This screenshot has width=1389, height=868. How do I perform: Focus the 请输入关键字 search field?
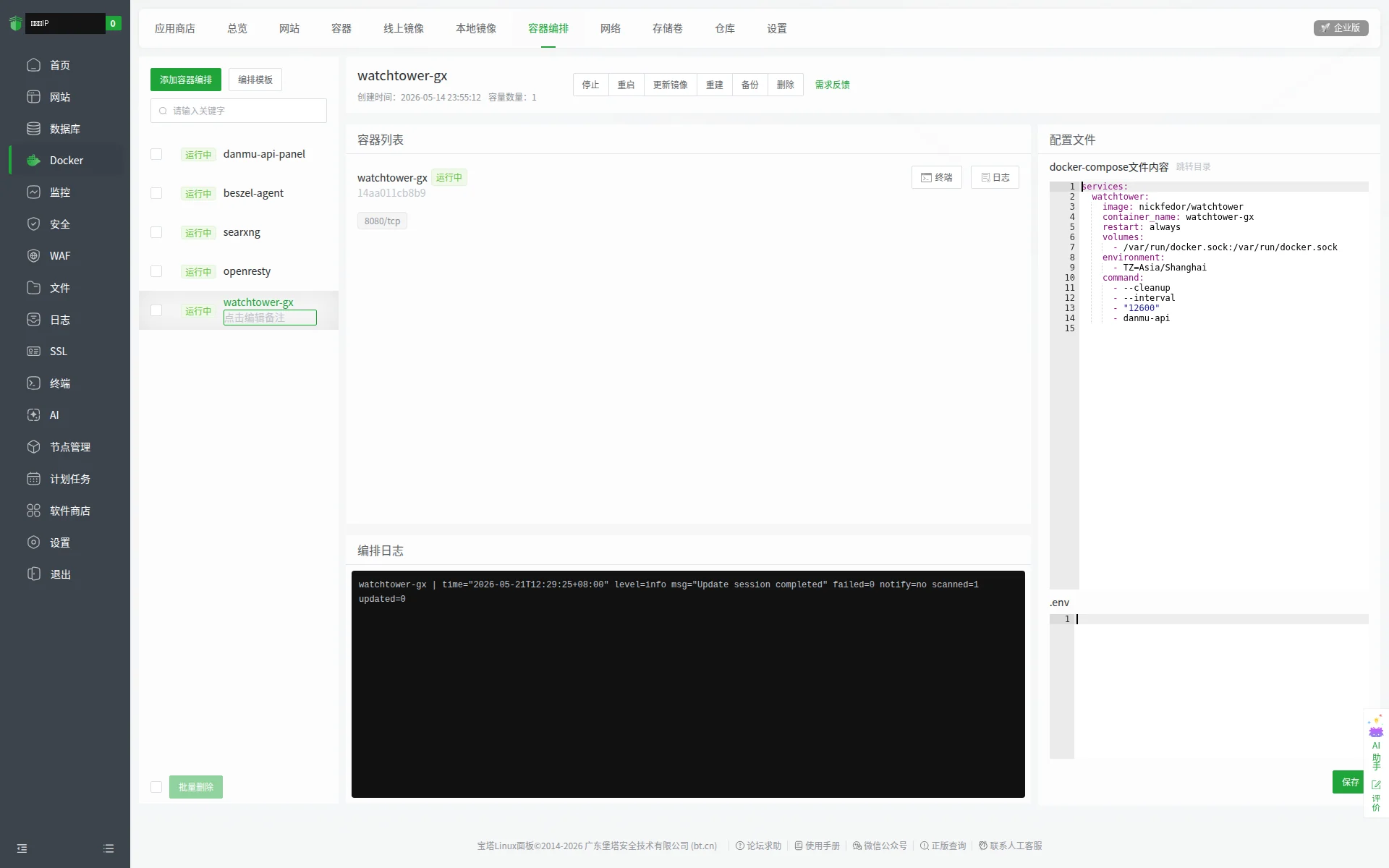pos(239,111)
